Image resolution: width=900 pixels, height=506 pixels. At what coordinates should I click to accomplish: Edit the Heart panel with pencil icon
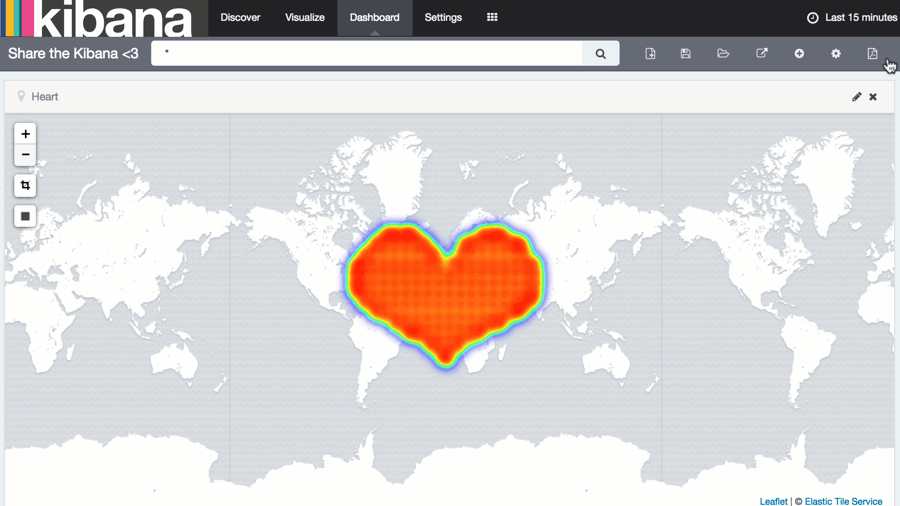[x=856, y=96]
